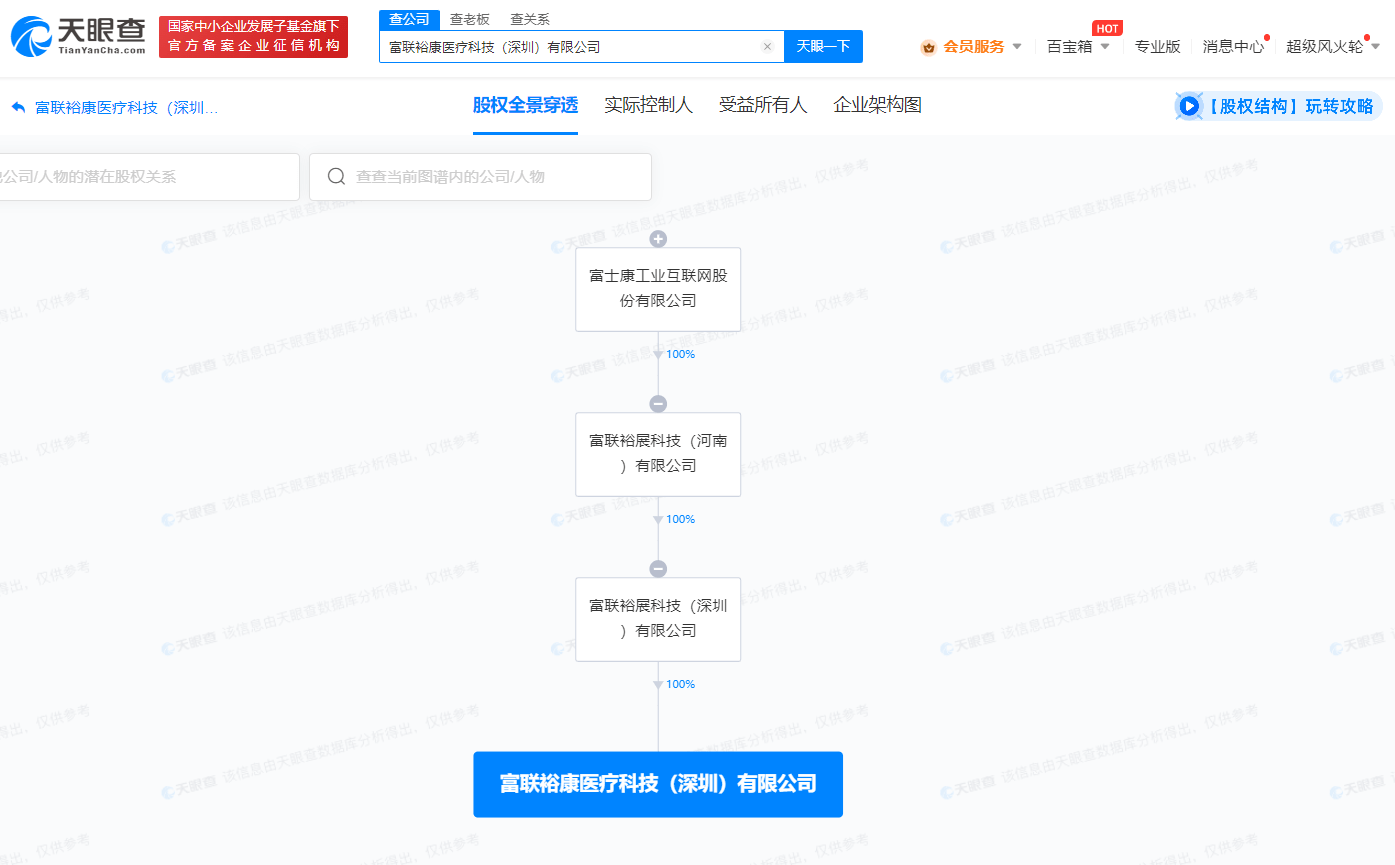Collapse minus node above 富联裕展科技（河南）
This screenshot has height=865, width=1395.
tap(658, 404)
